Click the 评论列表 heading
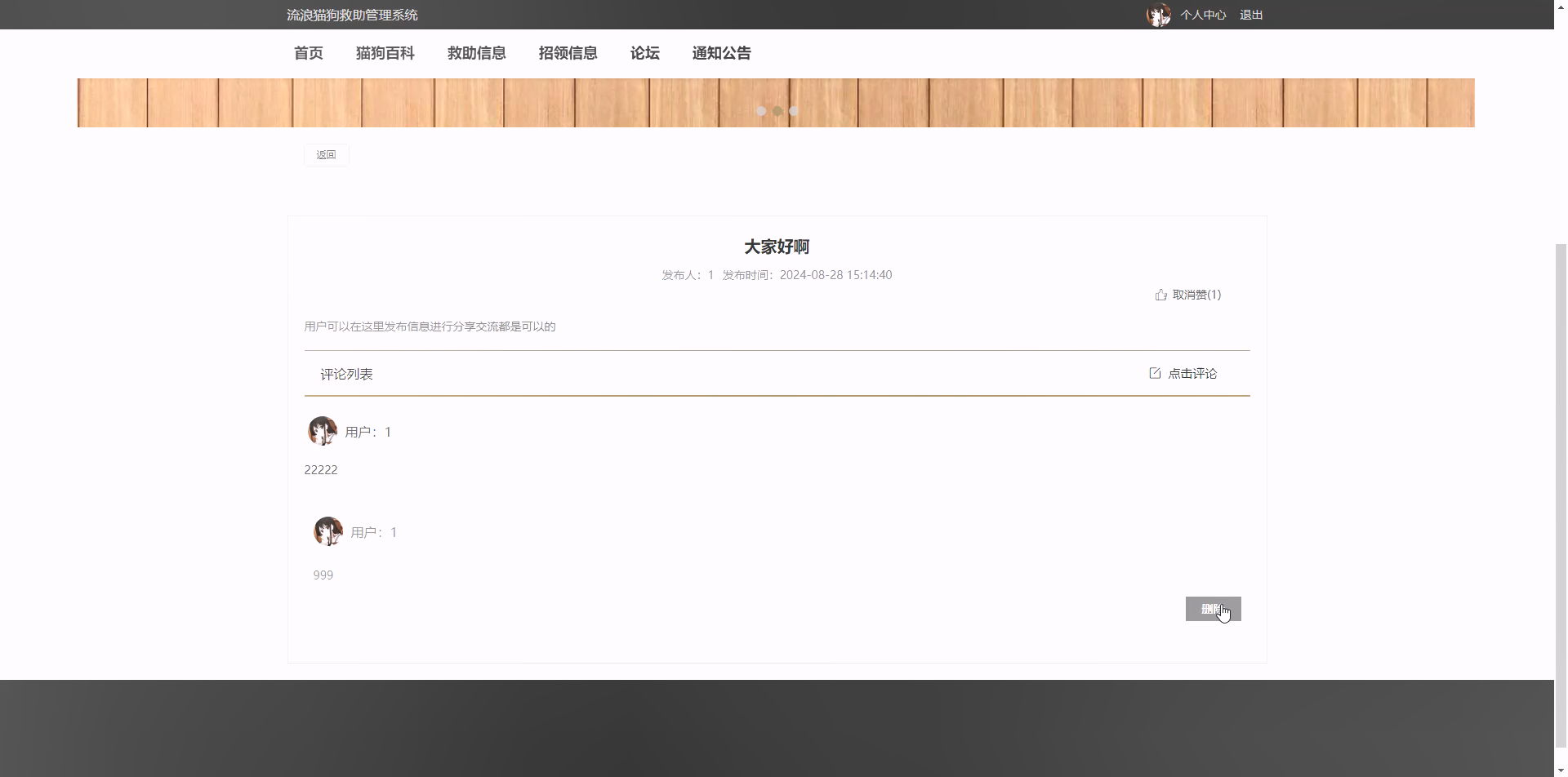The height and width of the screenshot is (777, 1568). coord(346,374)
